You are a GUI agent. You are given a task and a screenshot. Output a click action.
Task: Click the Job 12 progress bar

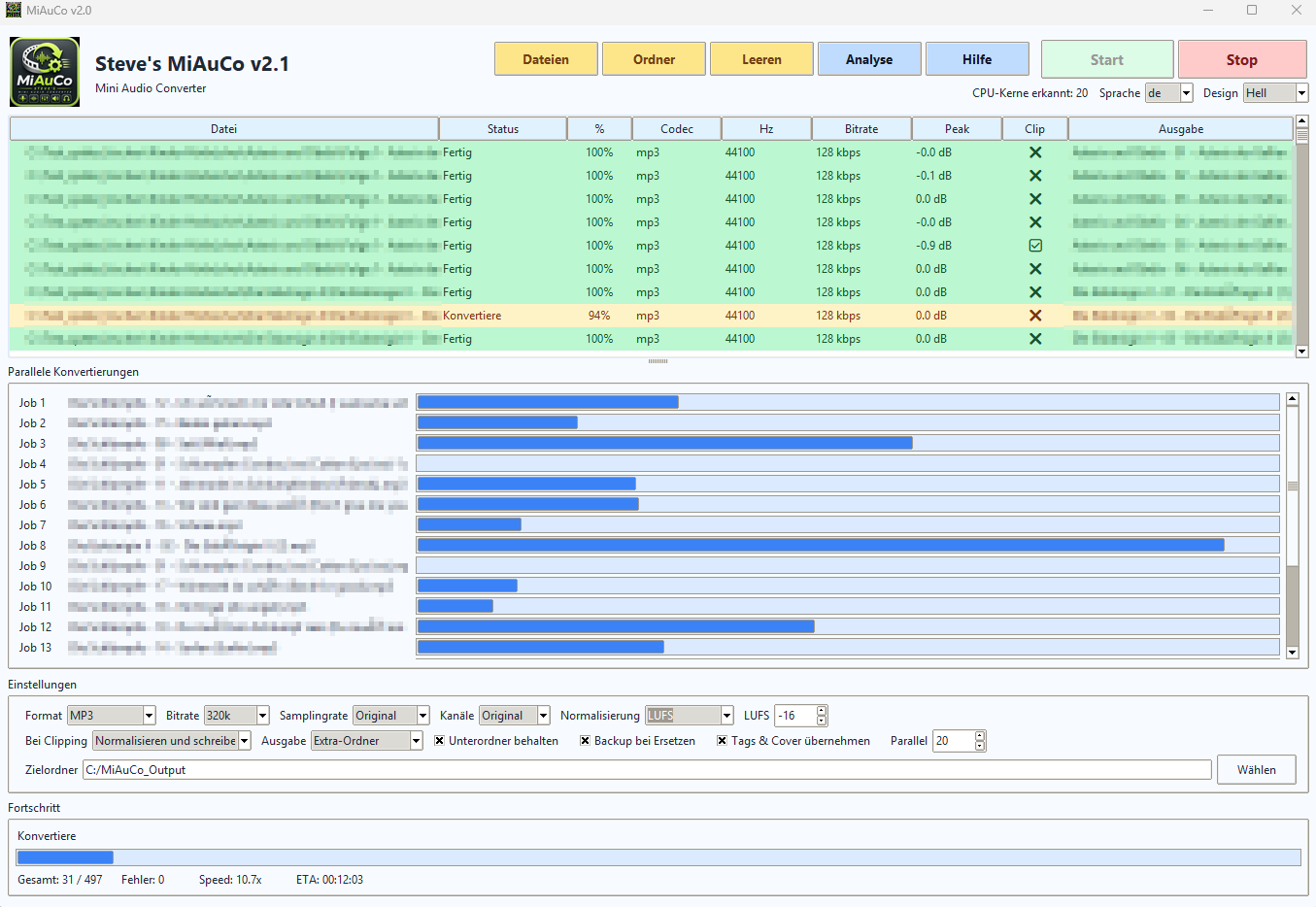848,626
